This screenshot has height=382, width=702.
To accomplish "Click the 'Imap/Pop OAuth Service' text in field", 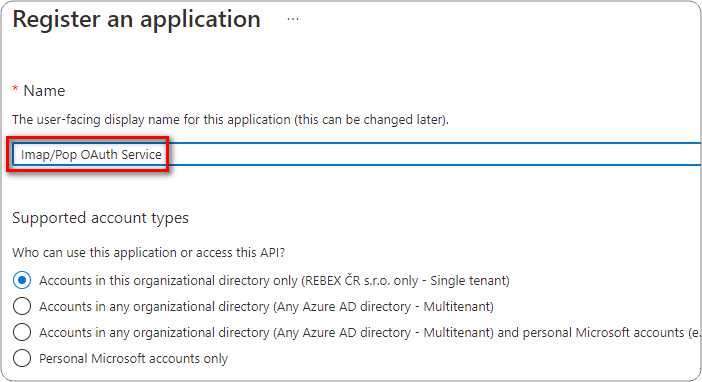I will tap(91, 155).
